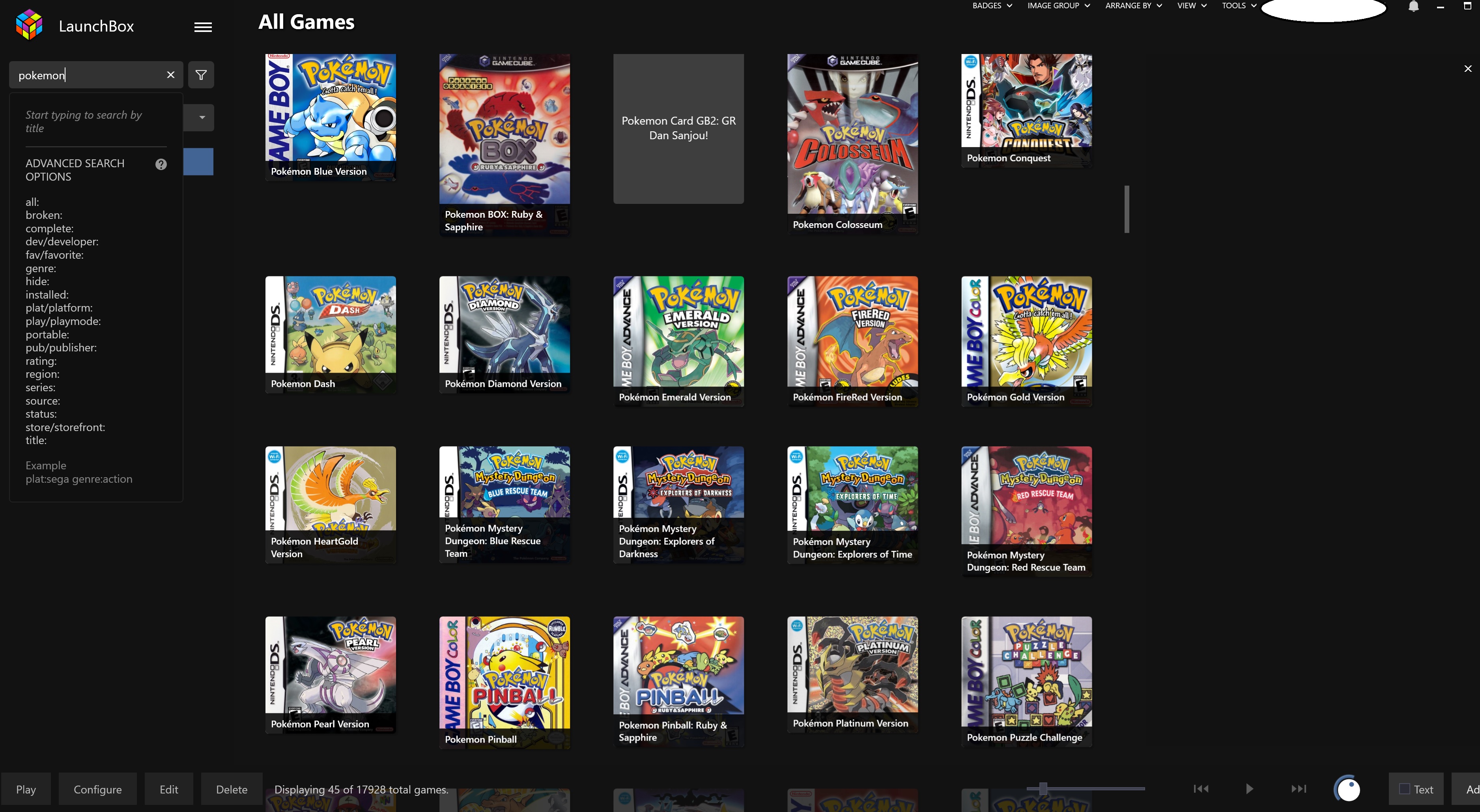Click the 'installed:' search option
Viewport: 1480px width, 812px height.
(x=47, y=295)
